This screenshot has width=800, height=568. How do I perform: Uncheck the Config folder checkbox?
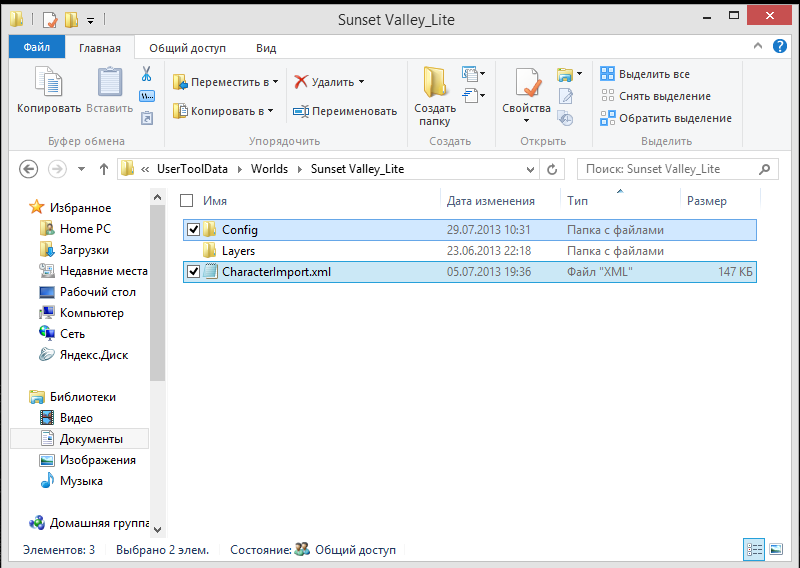(x=194, y=230)
